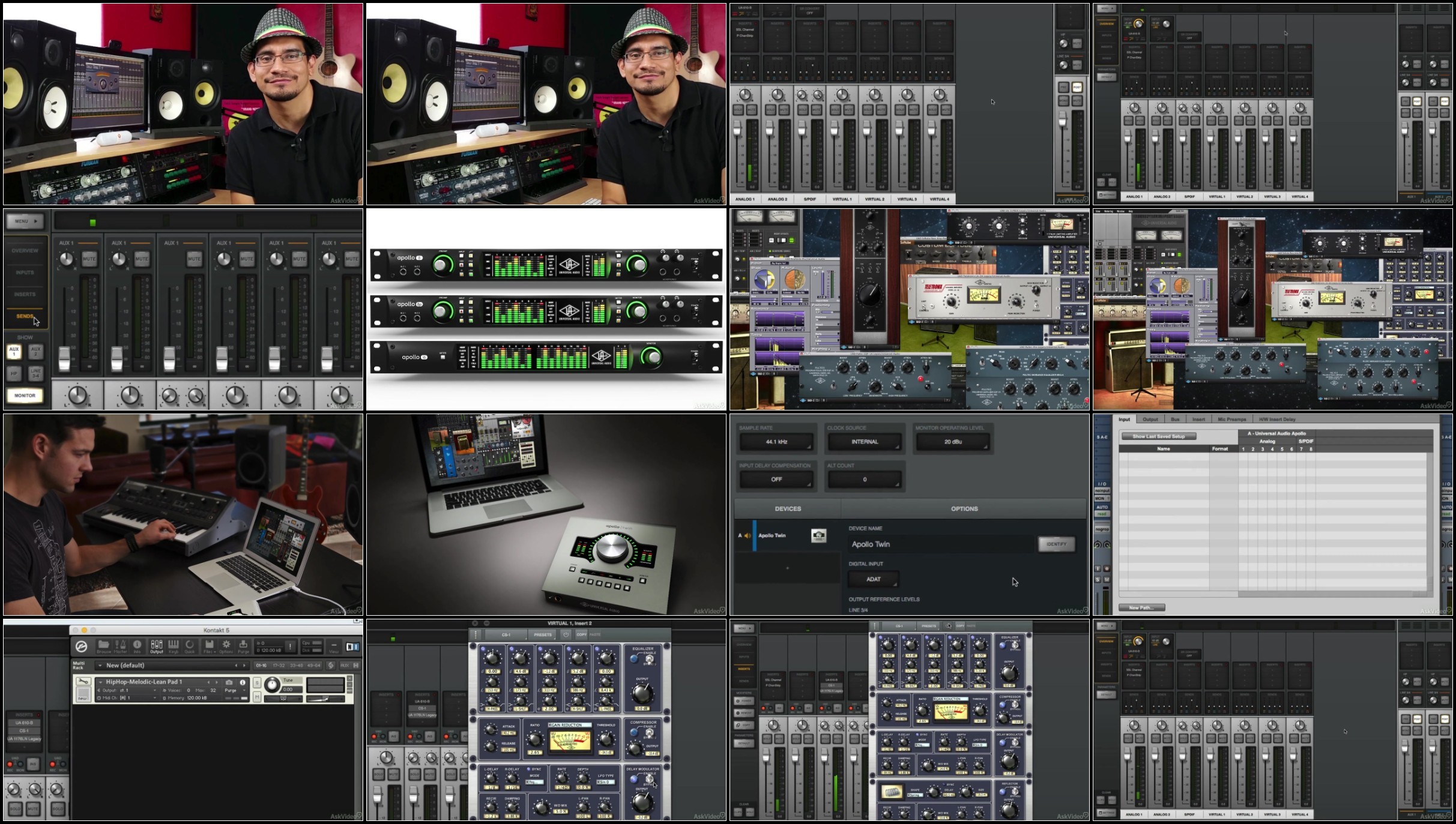
Task: Toggle MUTE on the strip left of Kontakt
Action: tap(33, 808)
